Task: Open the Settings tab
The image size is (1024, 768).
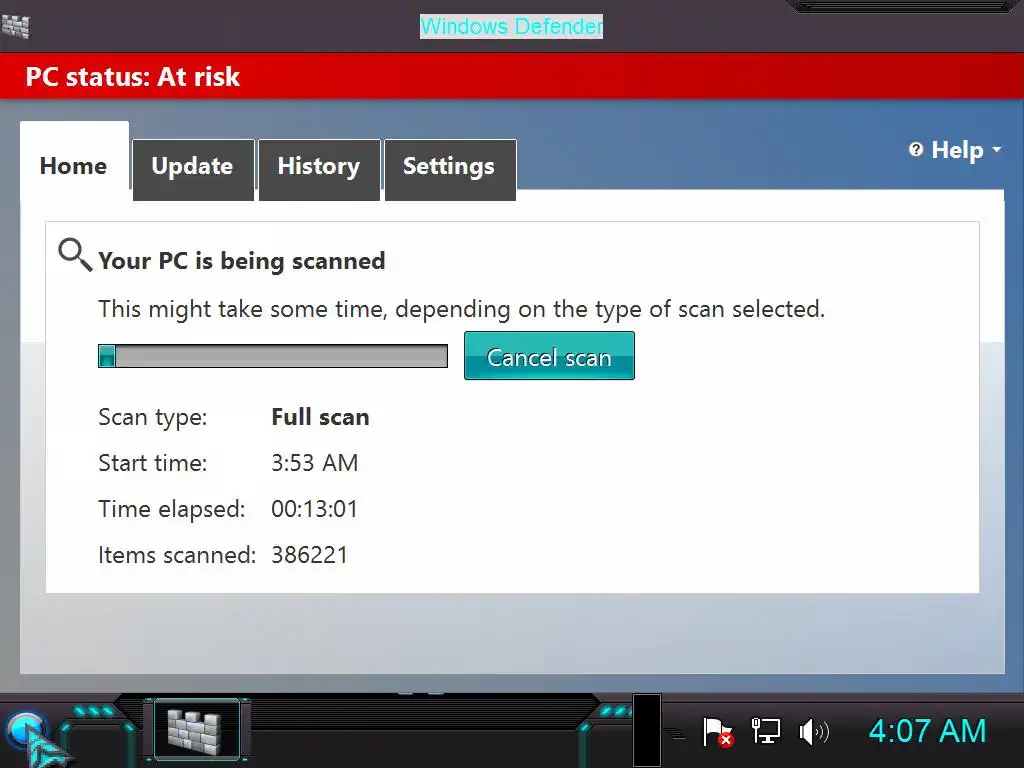Action: pyautogui.click(x=450, y=169)
